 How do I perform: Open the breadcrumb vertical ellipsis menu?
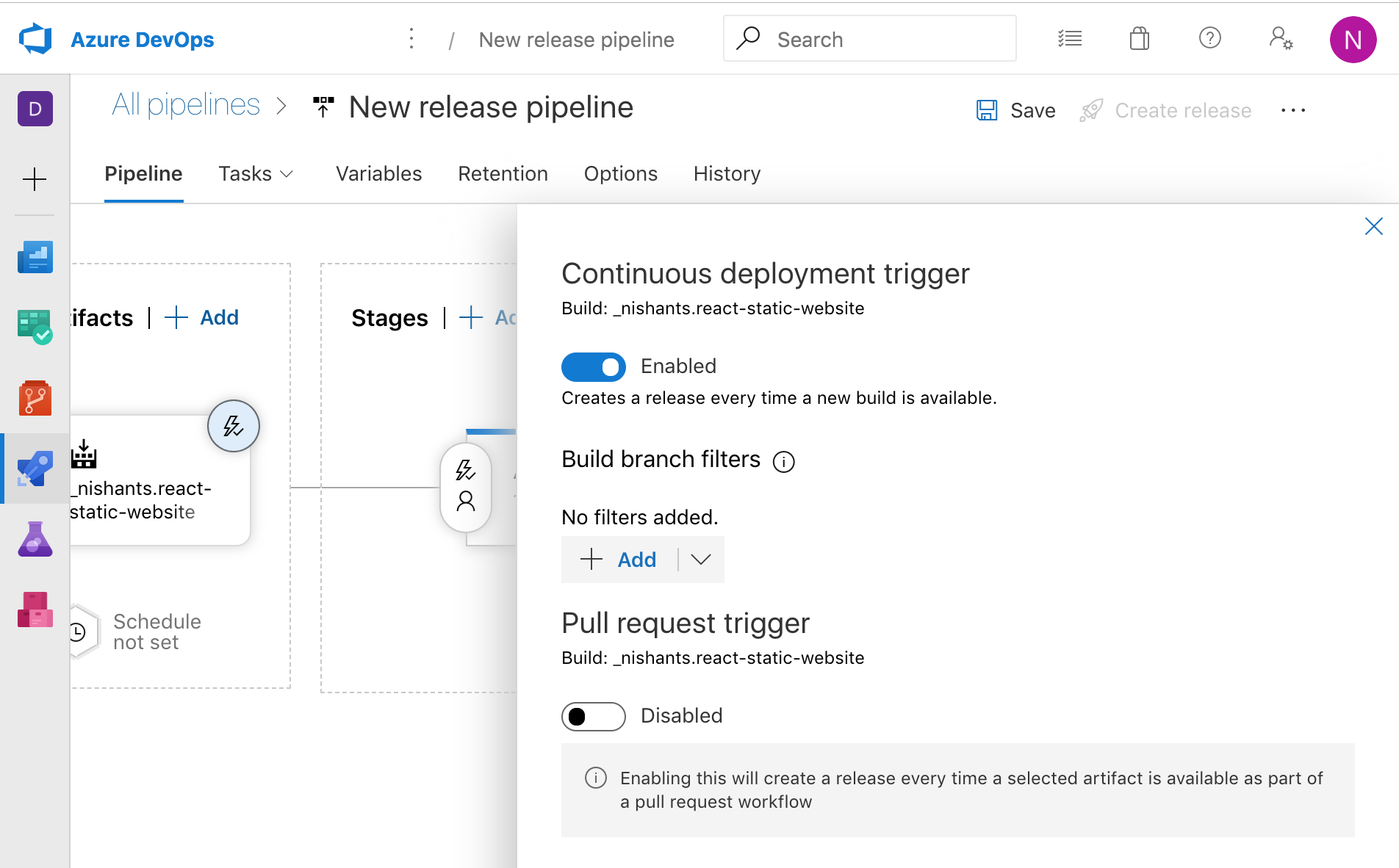tap(411, 39)
